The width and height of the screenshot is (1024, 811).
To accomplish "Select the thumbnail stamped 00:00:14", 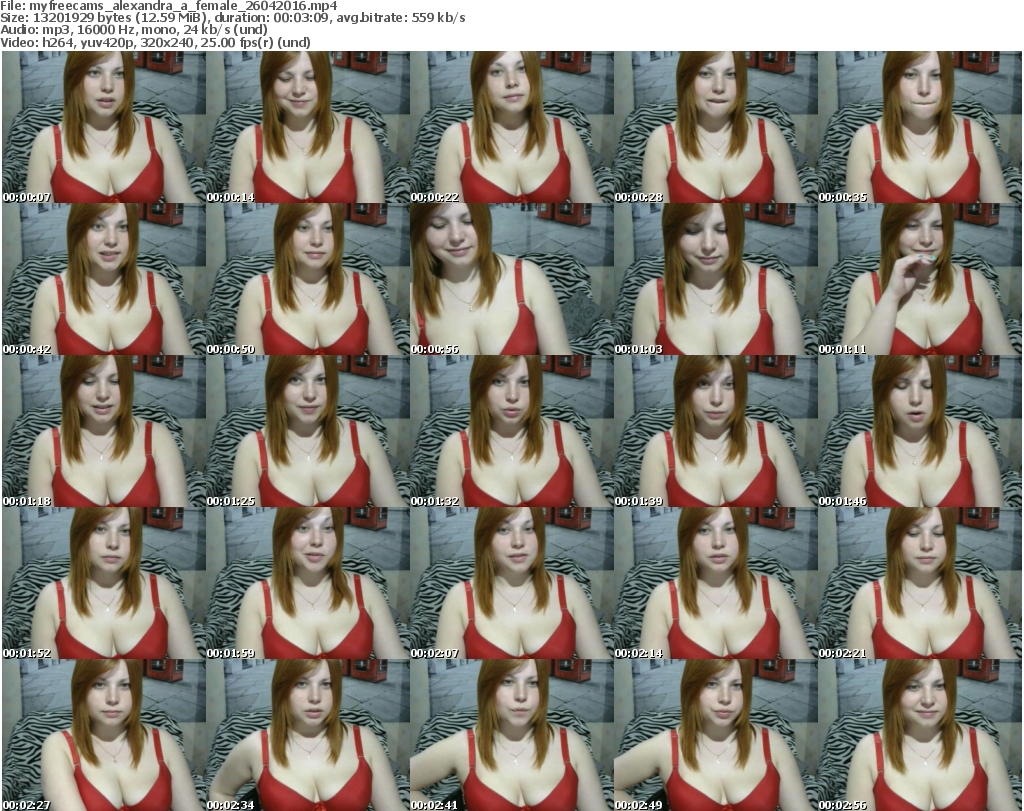I will (308, 127).
